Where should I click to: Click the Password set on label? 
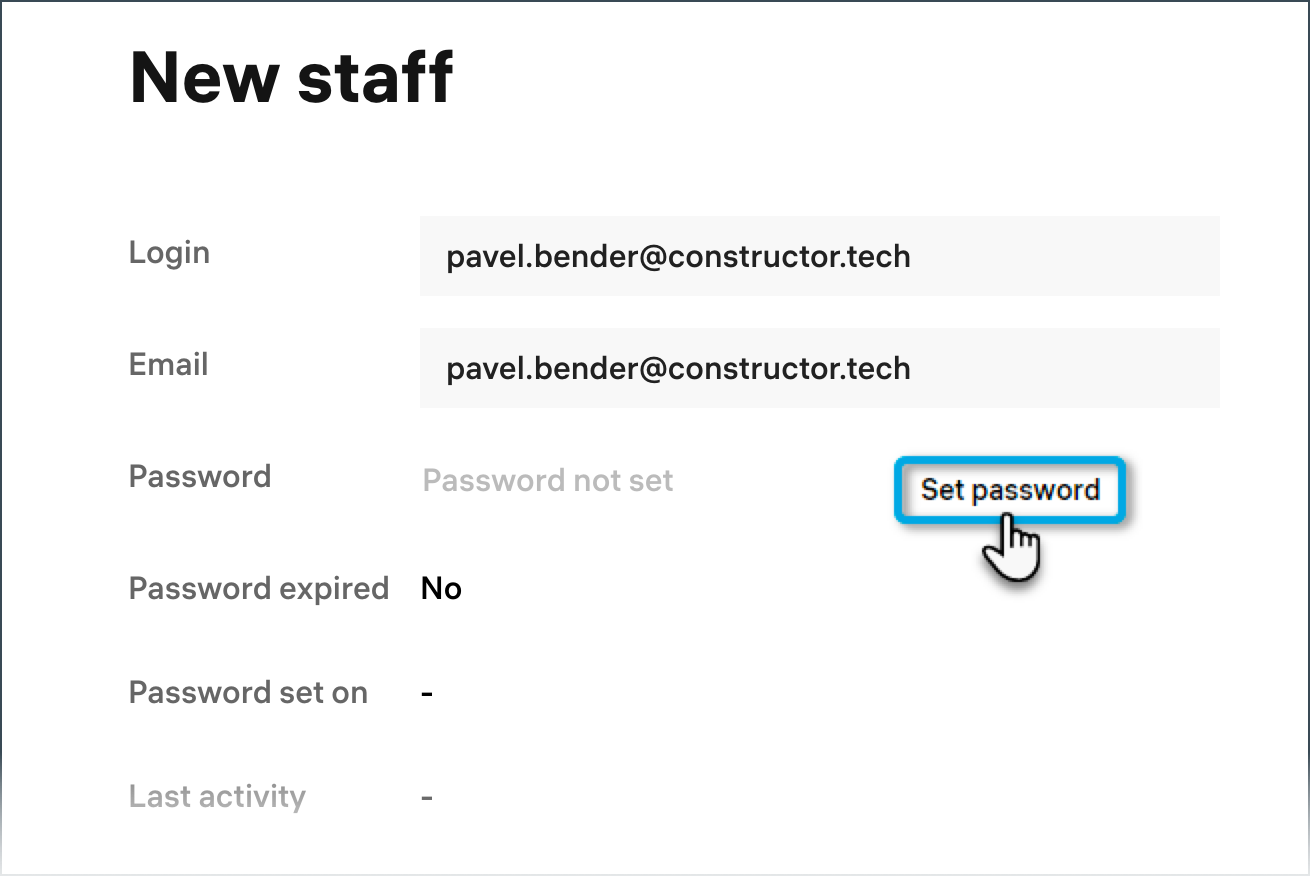[248, 693]
